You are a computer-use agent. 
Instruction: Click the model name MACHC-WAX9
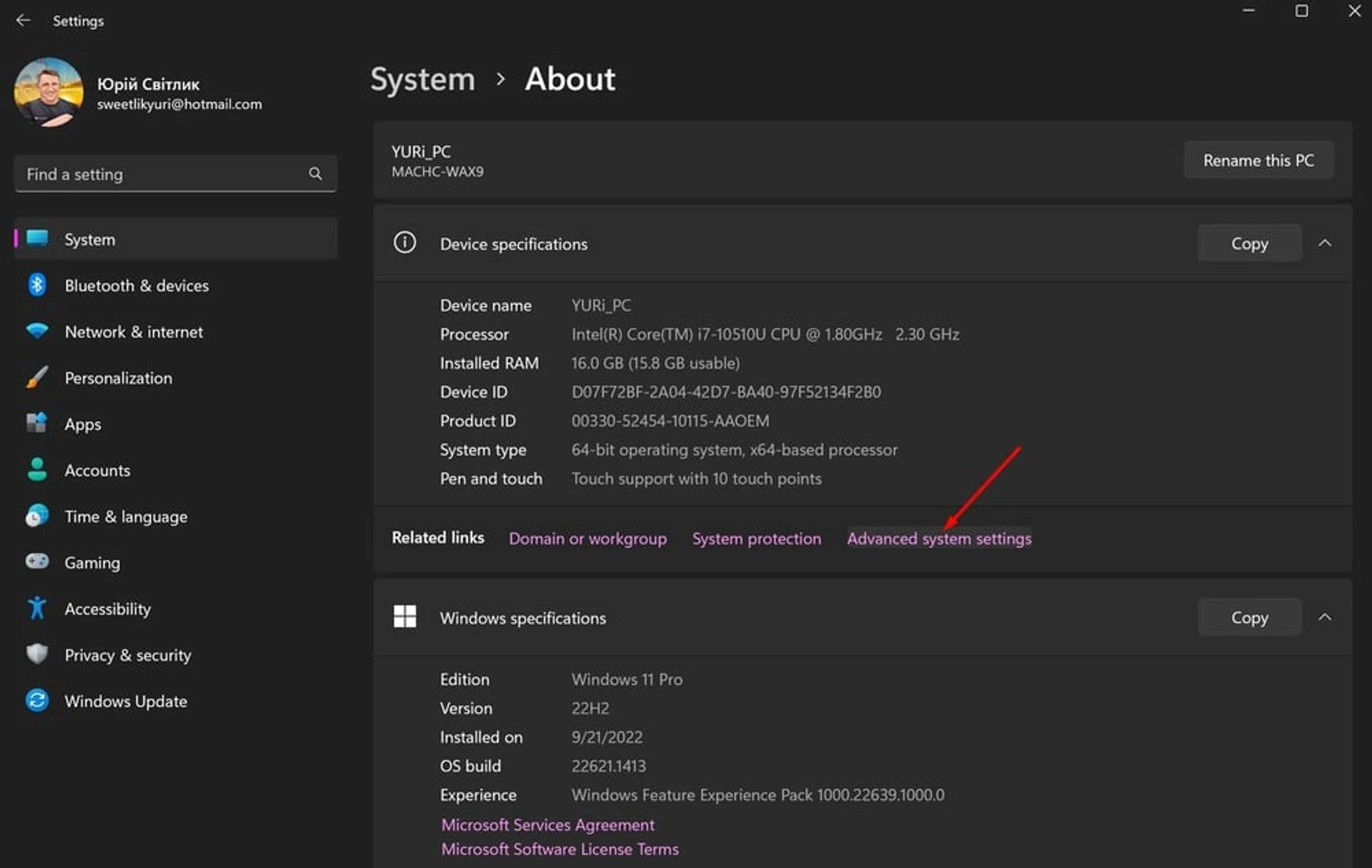pyautogui.click(x=437, y=171)
